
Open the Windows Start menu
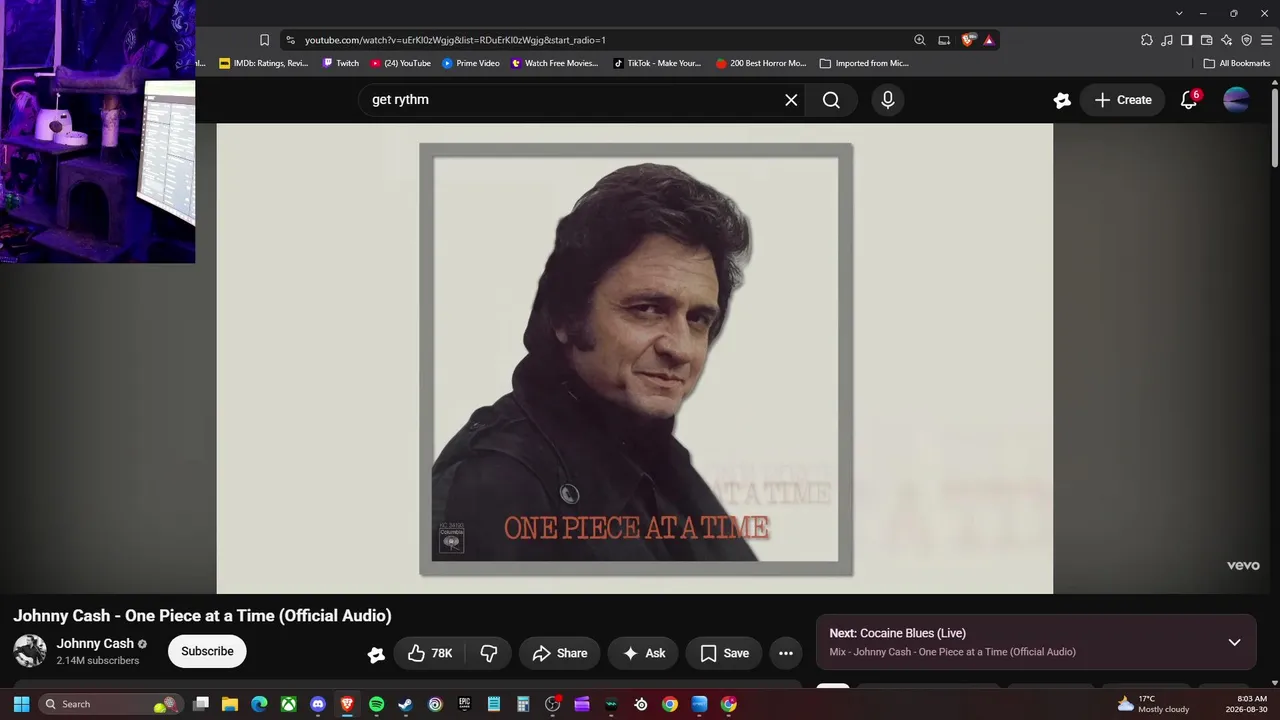(x=21, y=704)
